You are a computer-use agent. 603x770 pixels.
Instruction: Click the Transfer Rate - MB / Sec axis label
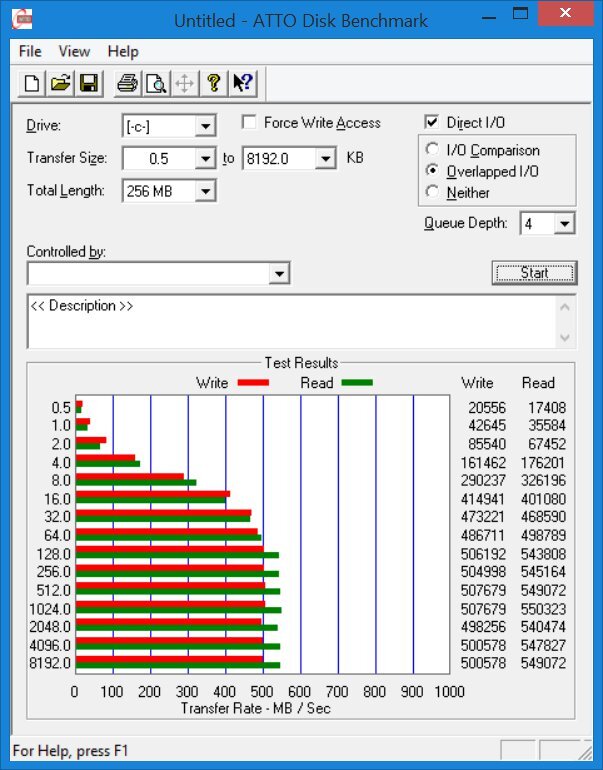click(x=255, y=708)
